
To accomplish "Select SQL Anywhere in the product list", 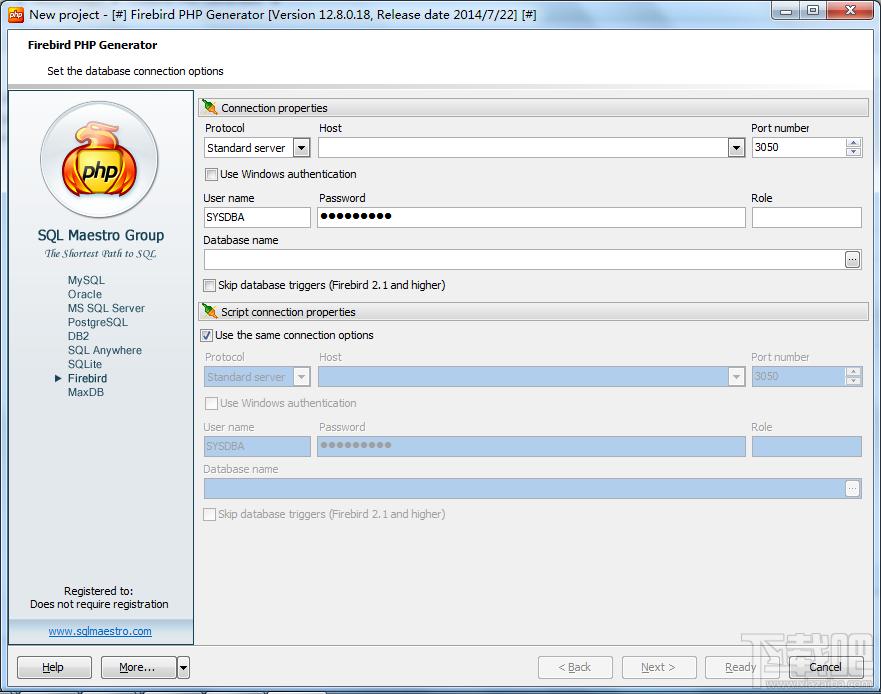I will pos(105,350).
